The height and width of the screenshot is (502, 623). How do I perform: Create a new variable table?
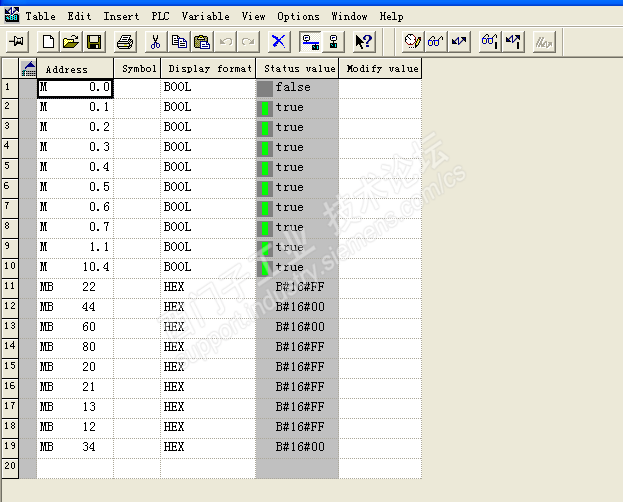48,41
